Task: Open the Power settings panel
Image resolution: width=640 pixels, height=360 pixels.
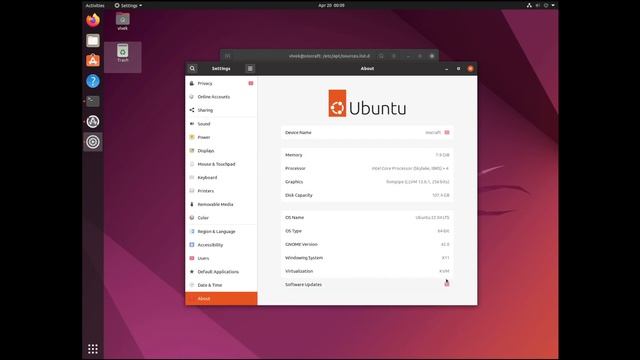Action: (x=221, y=137)
